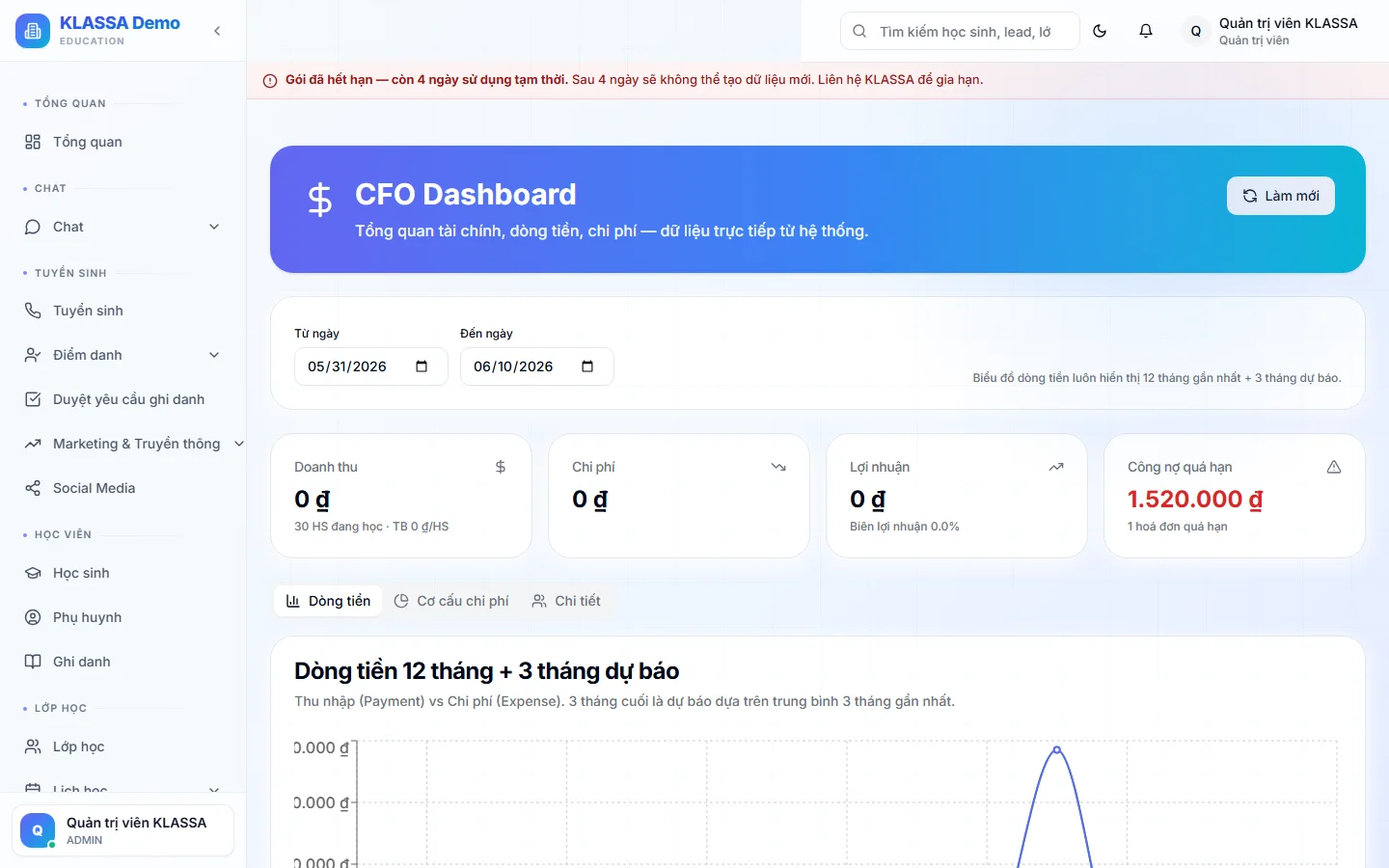
Task: Click the Lớp học people icon
Action: pyautogui.click(x=33, y=746)
